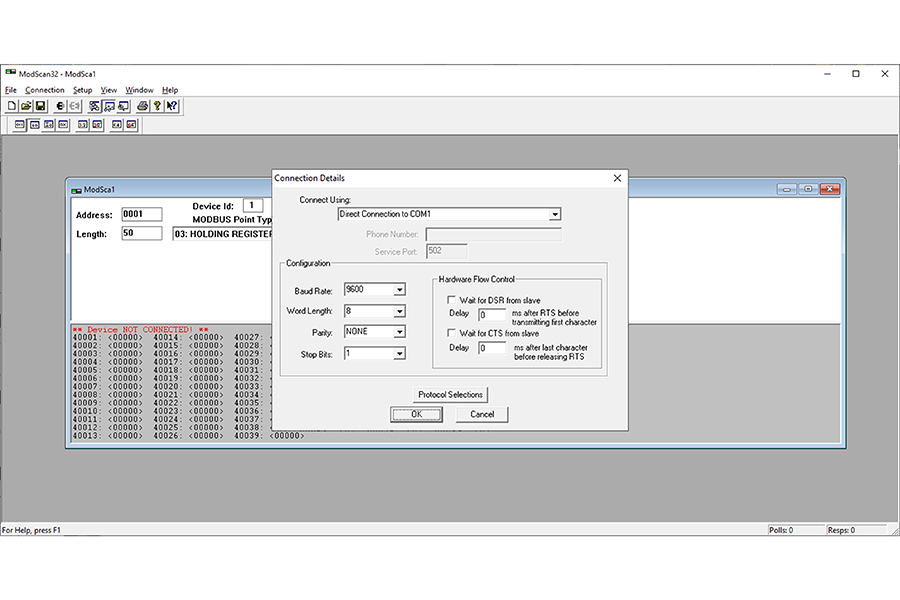Open the Parity dropdown
Screen dimensions: 900x600
point(399,332)
